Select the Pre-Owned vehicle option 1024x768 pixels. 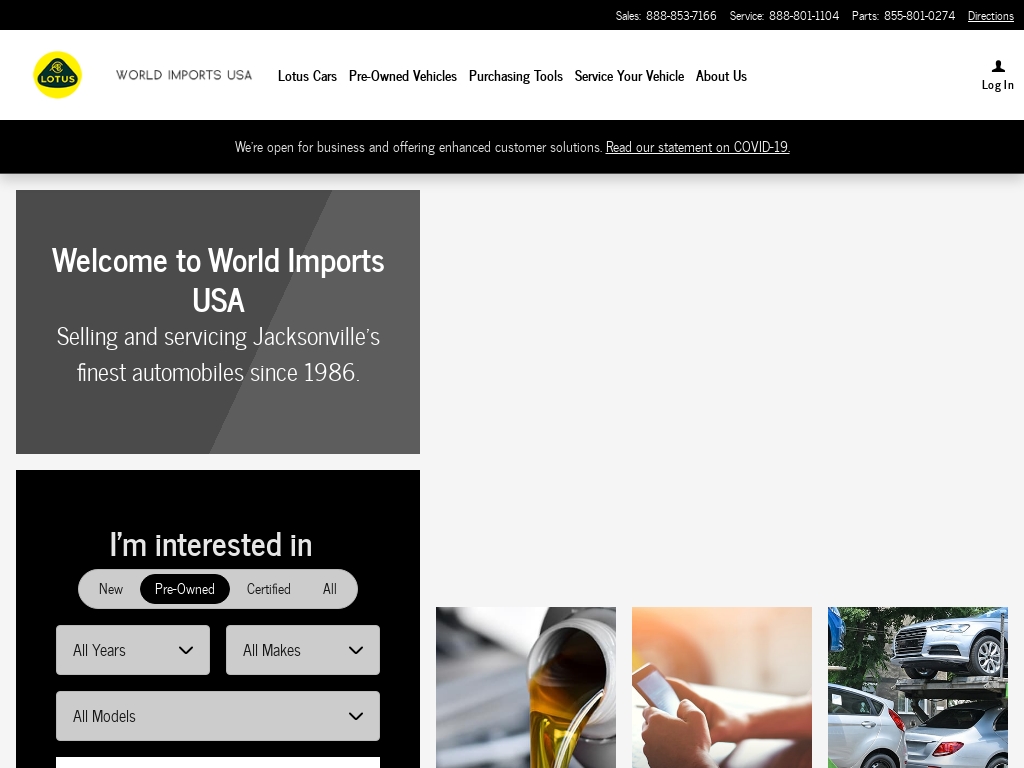[185, 589]
